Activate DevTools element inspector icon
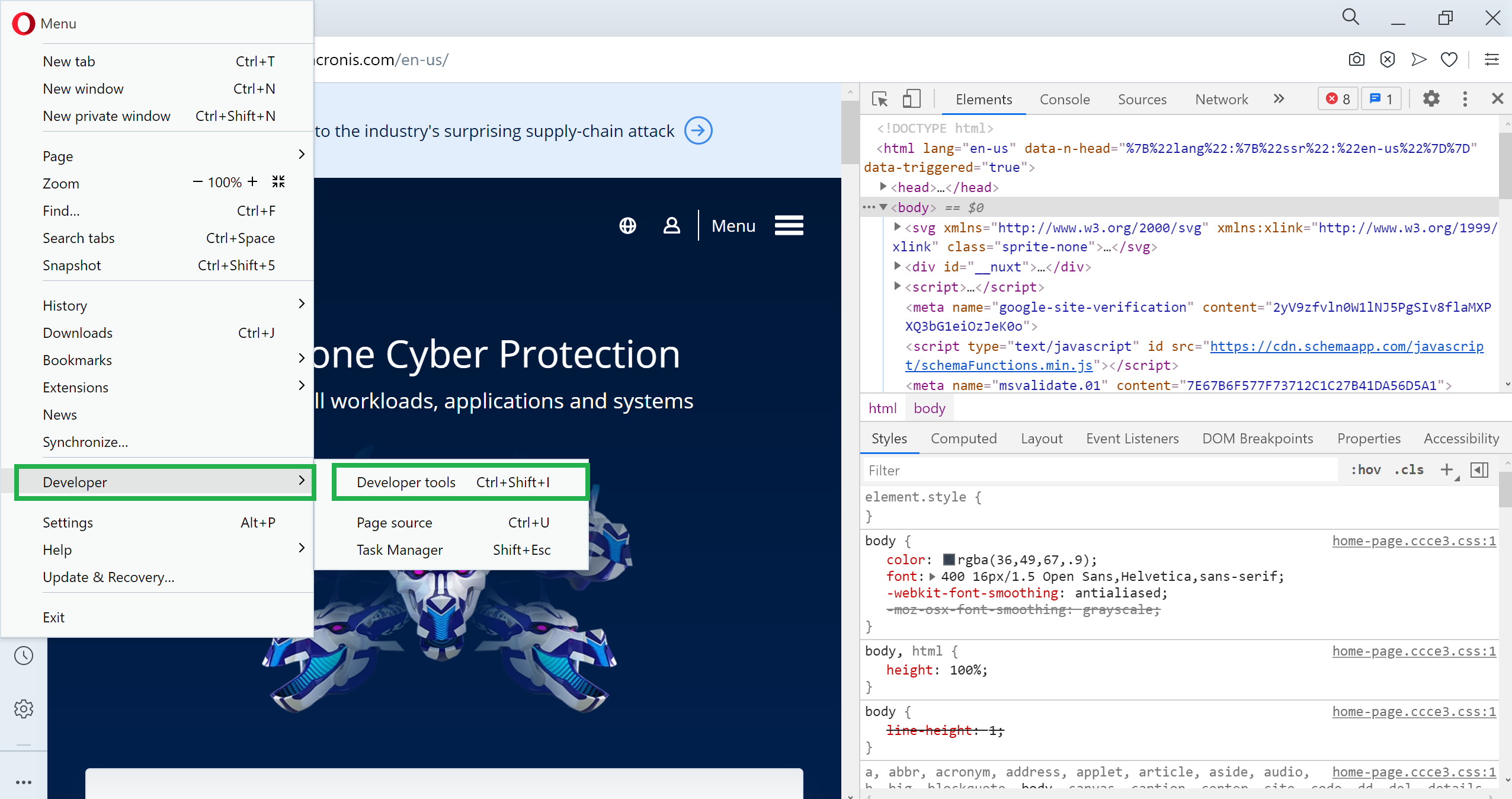 click(880, 99)
